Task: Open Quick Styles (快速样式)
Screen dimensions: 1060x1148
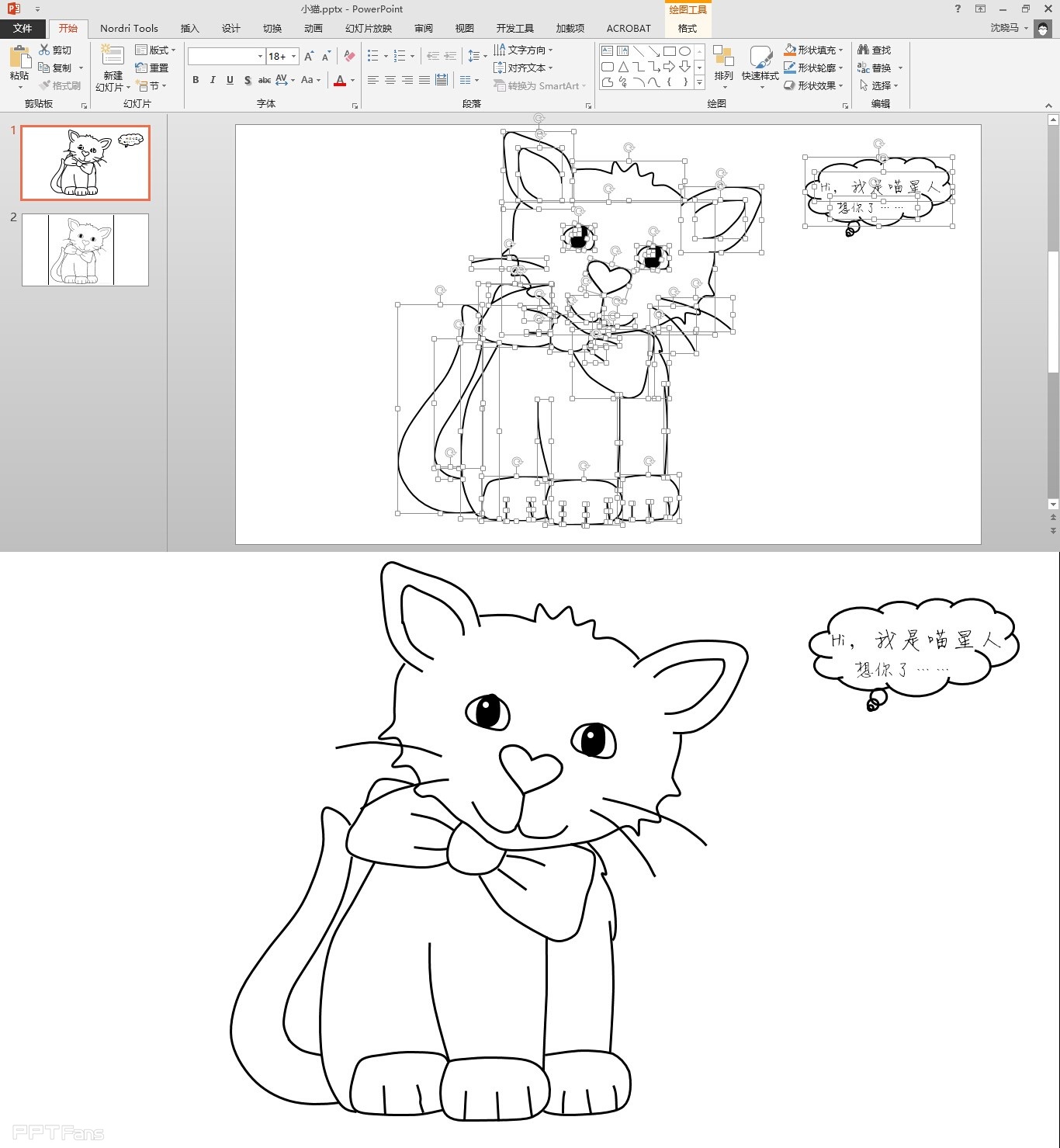Action: tap(760, 59)
